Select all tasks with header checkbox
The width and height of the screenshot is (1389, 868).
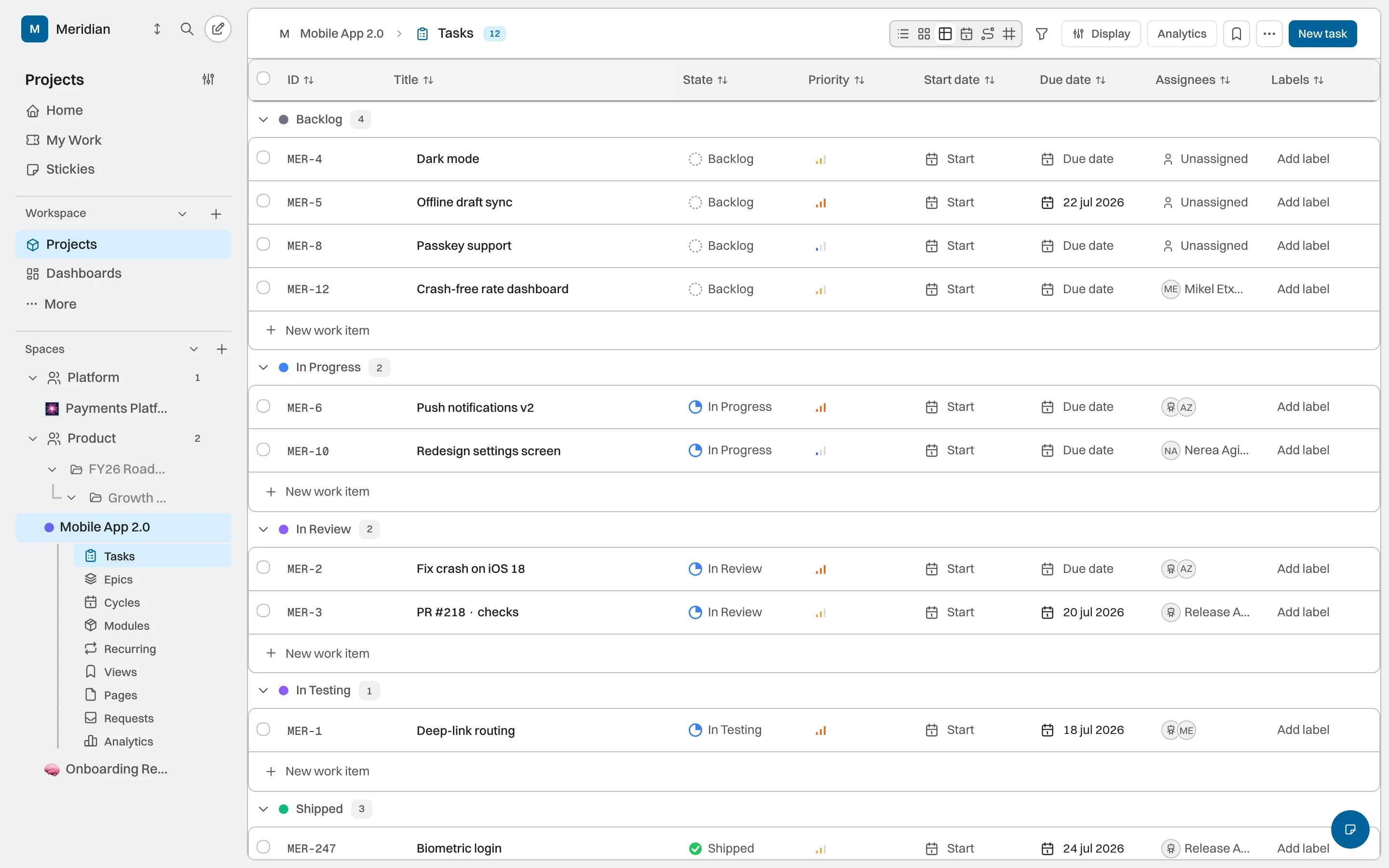coord(263,78)
